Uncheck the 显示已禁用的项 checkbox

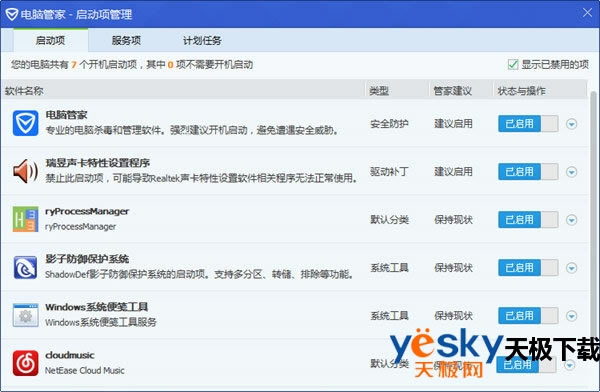point(513,64)
